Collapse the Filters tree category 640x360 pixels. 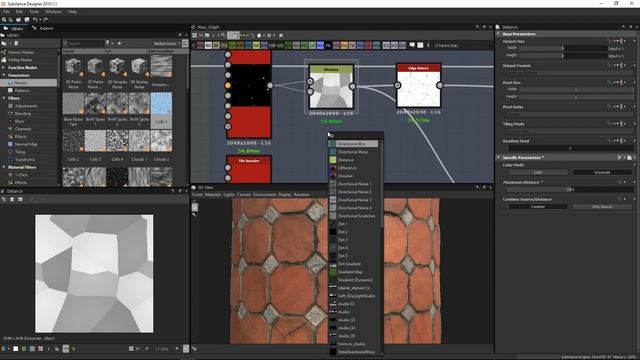point(4,98)
